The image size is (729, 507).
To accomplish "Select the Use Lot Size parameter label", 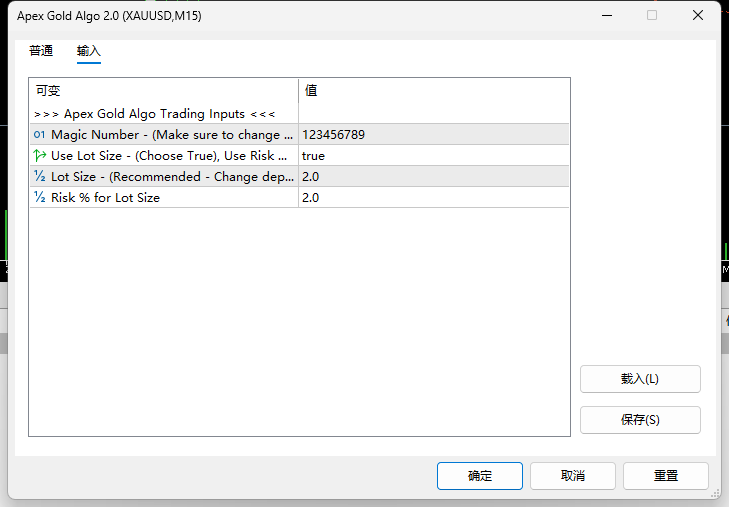I will [169, 156].
